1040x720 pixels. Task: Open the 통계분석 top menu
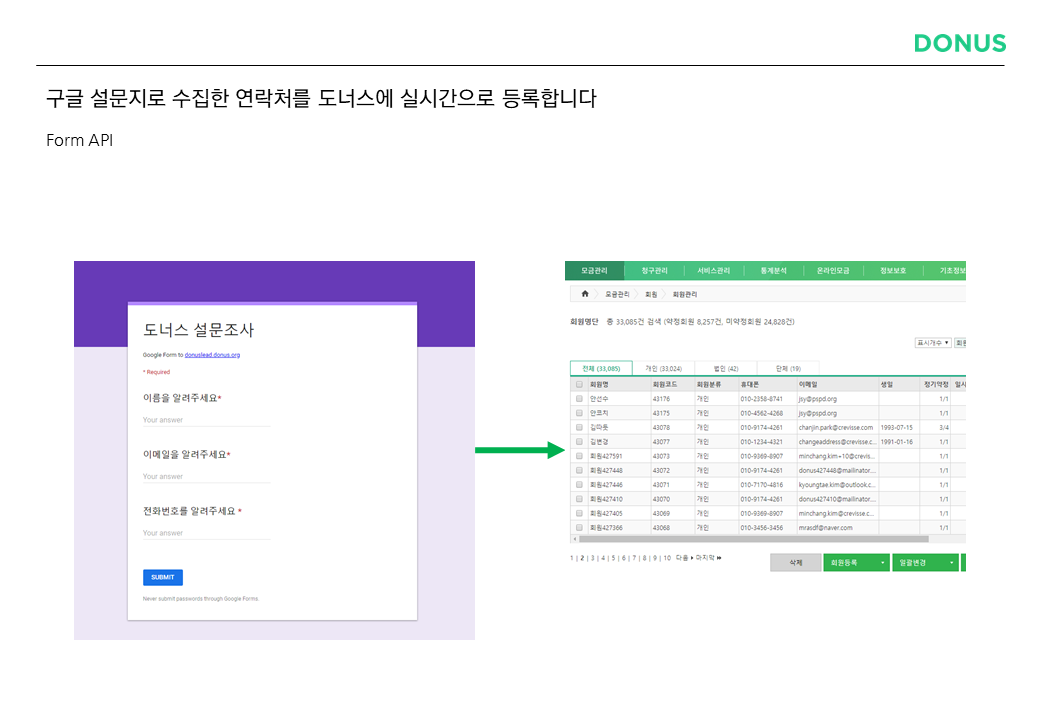coord(773,270)
